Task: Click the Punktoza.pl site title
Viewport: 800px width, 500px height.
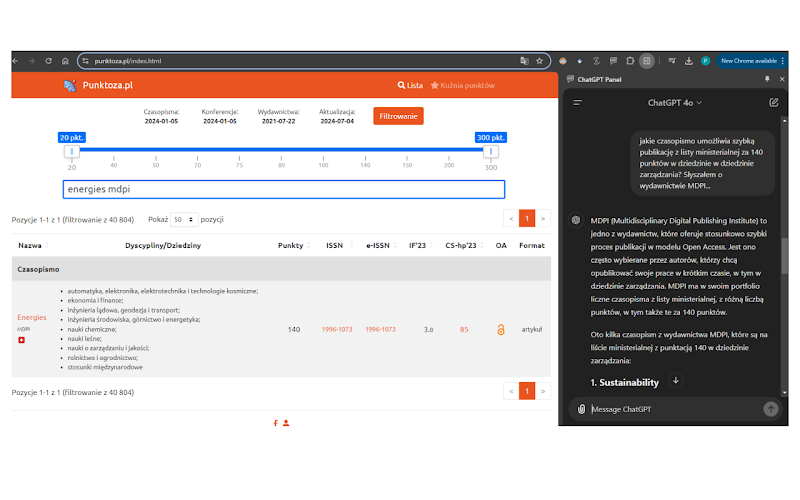Action: pos(108,85)
